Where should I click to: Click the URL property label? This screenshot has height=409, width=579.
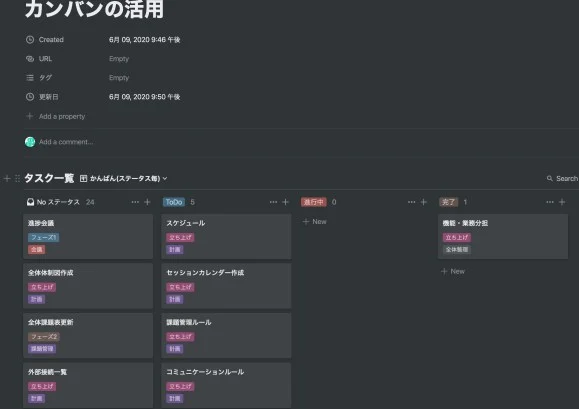coord(45,59)
